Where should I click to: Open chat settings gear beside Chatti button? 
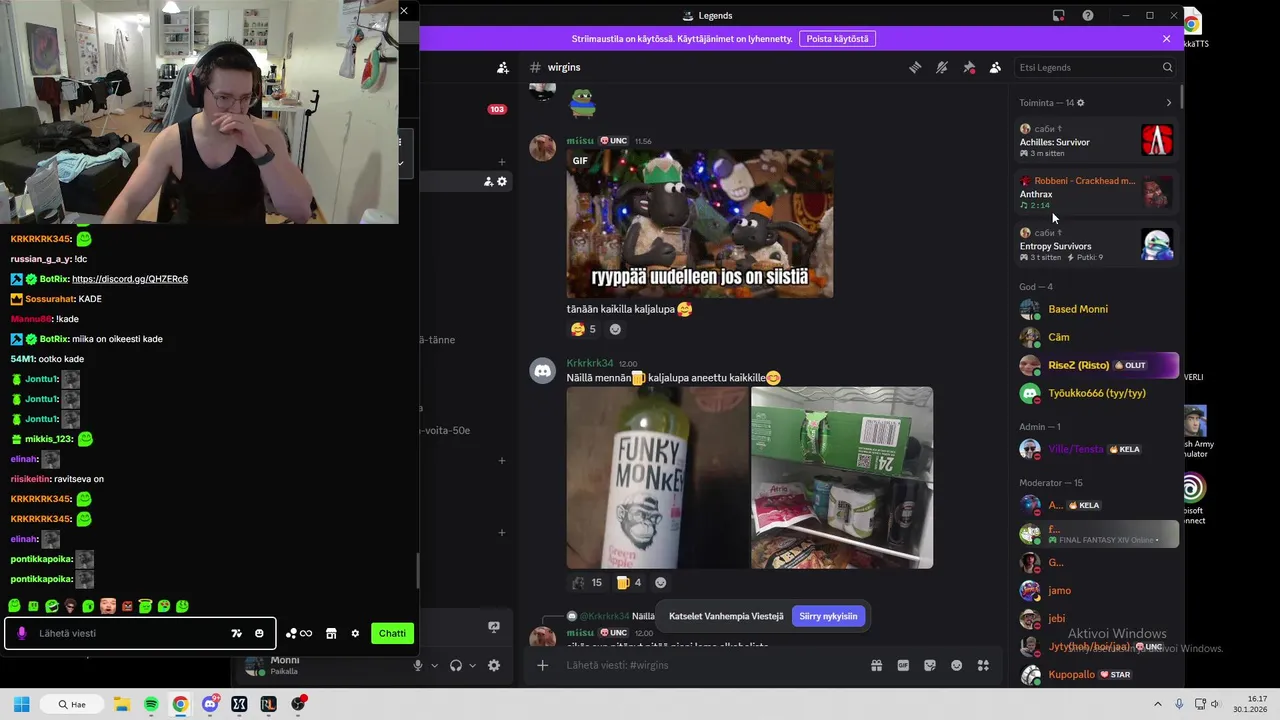pos(355,633)
